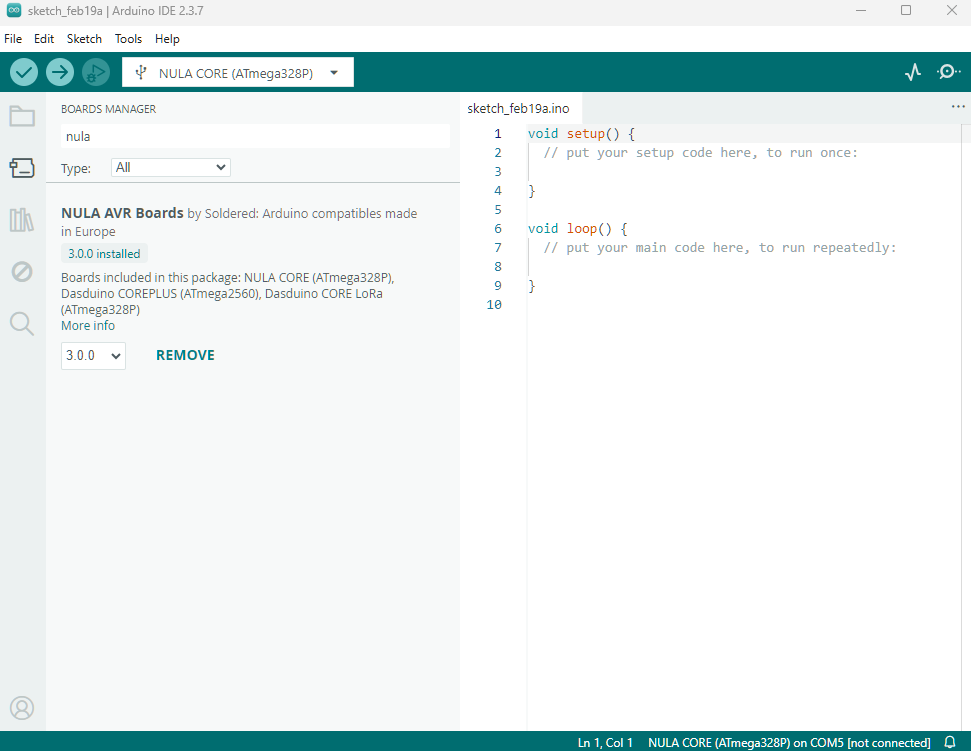Image resolution: width=971 pixels, height=751 pixels.
Task: Open the Debug sidebar panel
Action: tap(22, 271)
